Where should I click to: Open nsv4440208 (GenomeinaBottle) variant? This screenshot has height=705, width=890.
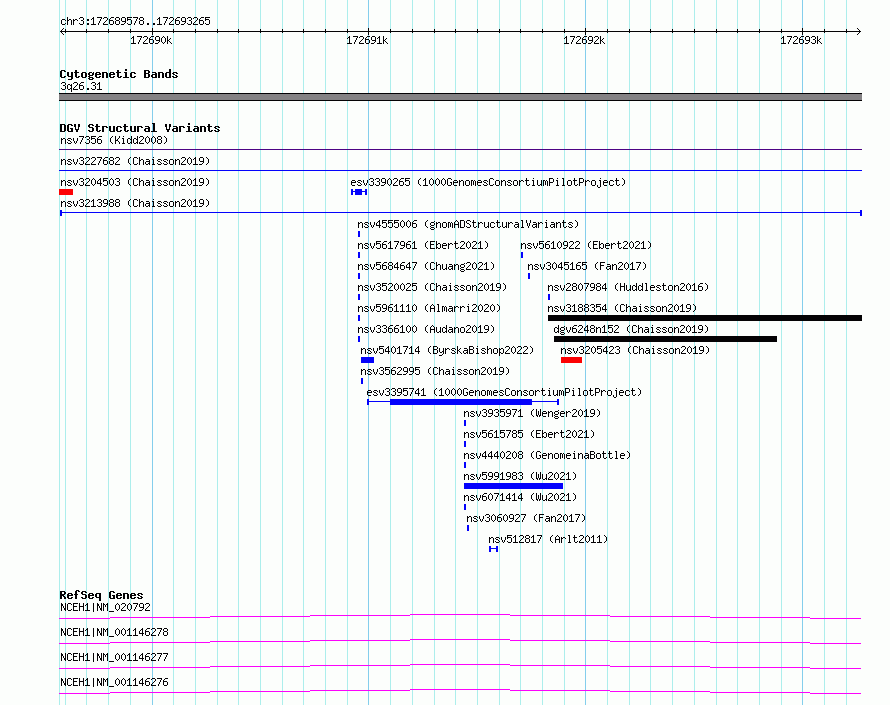click(547, 455)
